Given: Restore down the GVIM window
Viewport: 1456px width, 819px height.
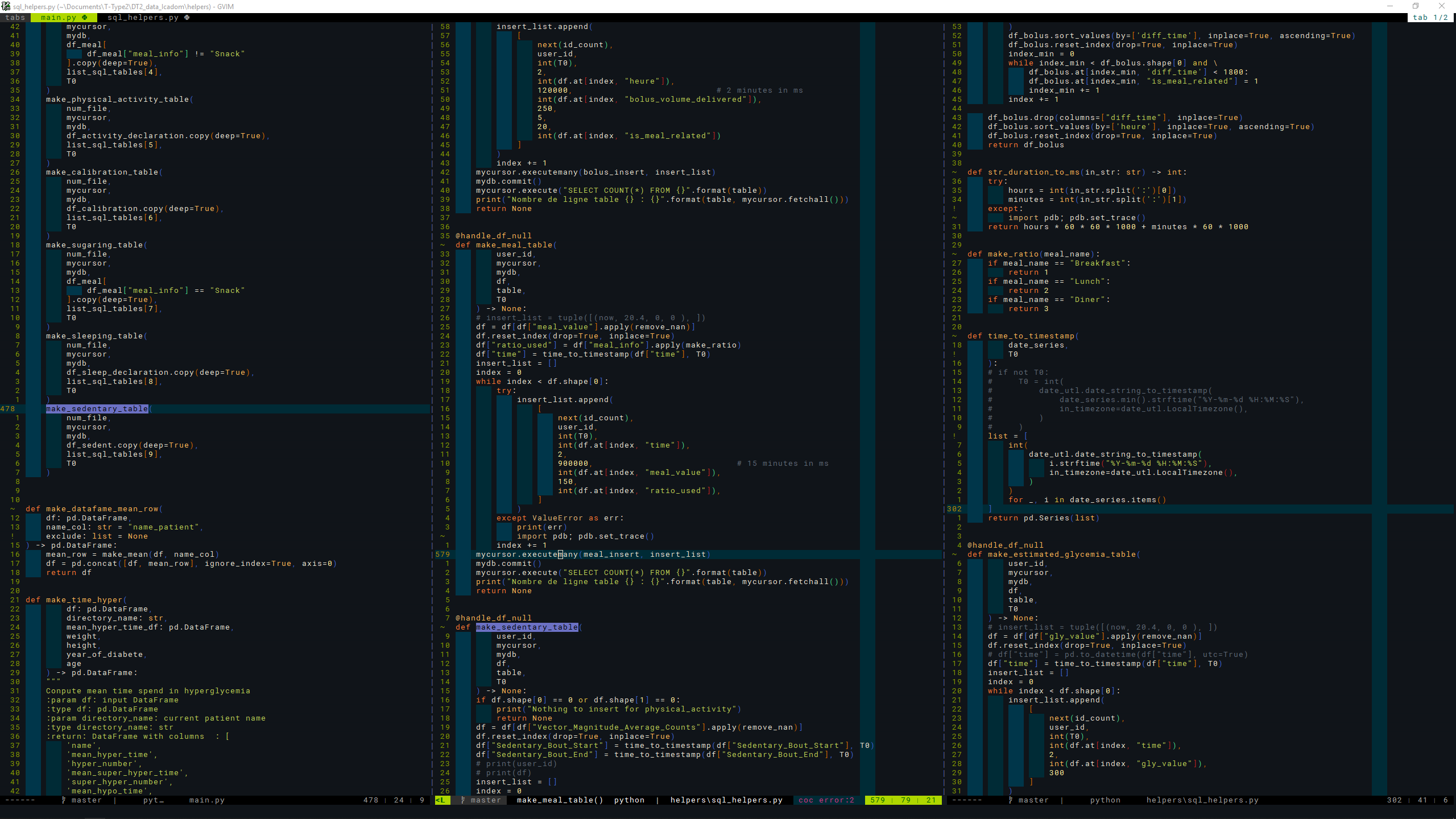Looking at the screenshot, I should (1416, 6).
